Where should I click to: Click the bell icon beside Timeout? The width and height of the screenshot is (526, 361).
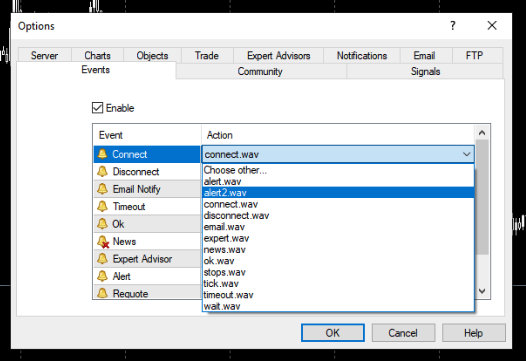(102, 206)
